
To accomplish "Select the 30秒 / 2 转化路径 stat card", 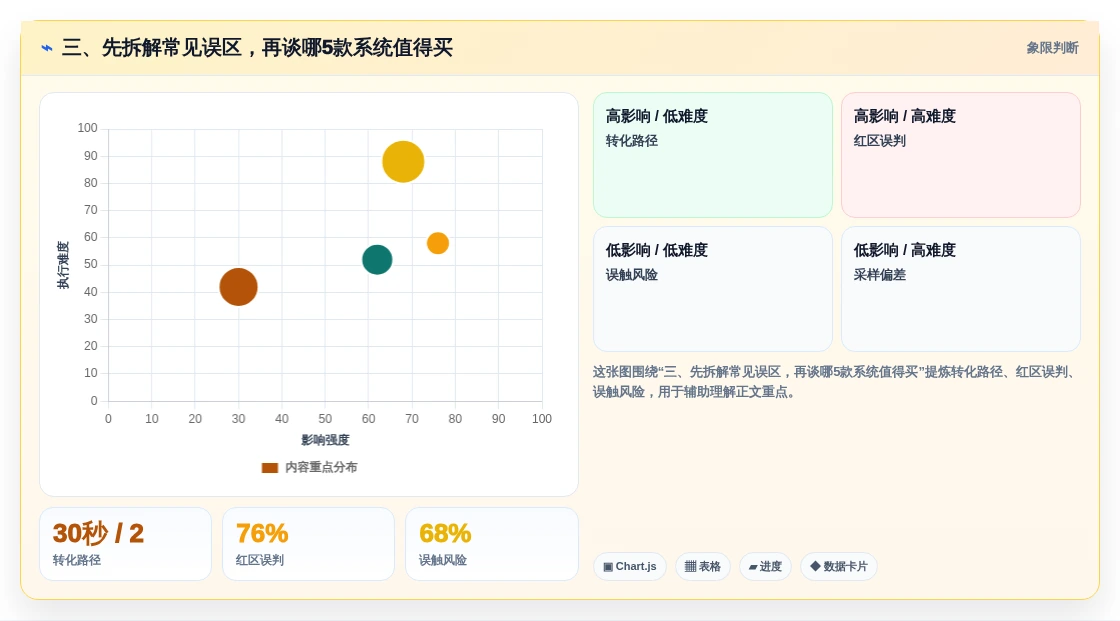I will click(x=126, y=544).
